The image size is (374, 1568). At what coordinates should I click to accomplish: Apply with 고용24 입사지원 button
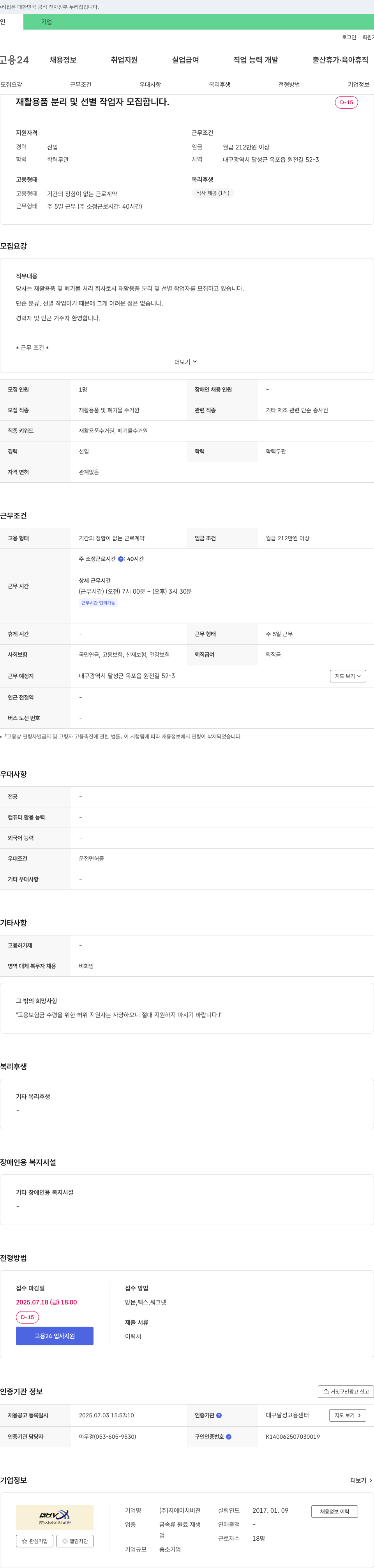(55, 1336)
